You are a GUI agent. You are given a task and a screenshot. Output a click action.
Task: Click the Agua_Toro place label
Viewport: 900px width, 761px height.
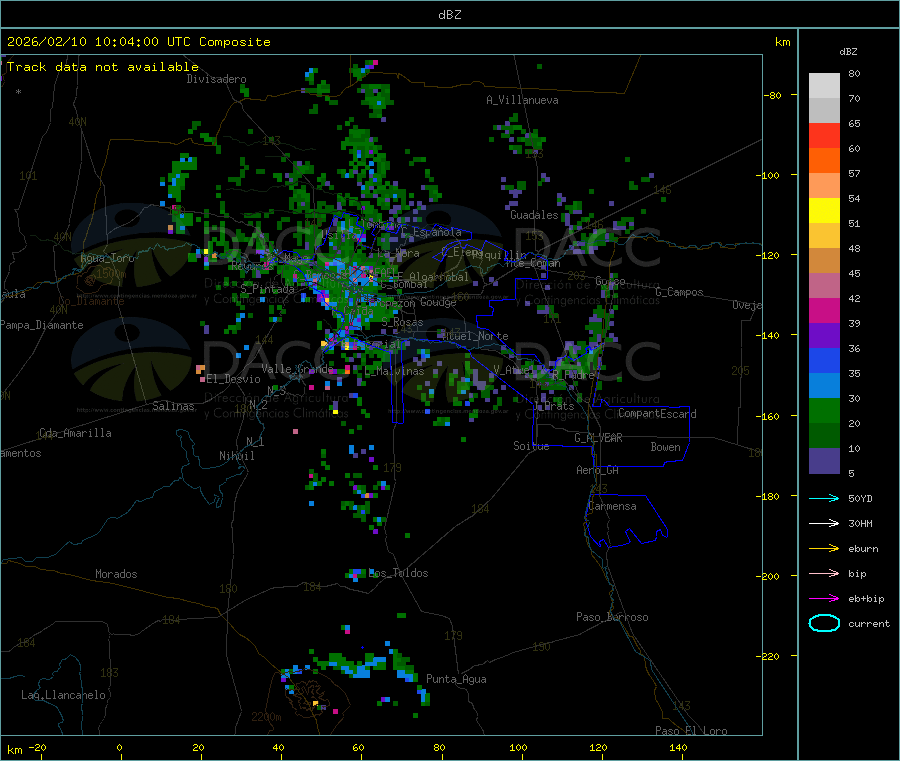107,258
